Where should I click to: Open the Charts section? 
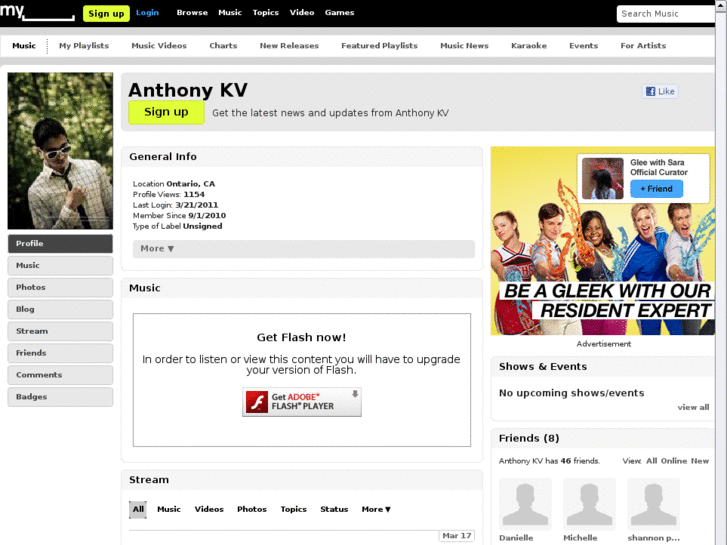pyautogui.click(x=223, y=45)
